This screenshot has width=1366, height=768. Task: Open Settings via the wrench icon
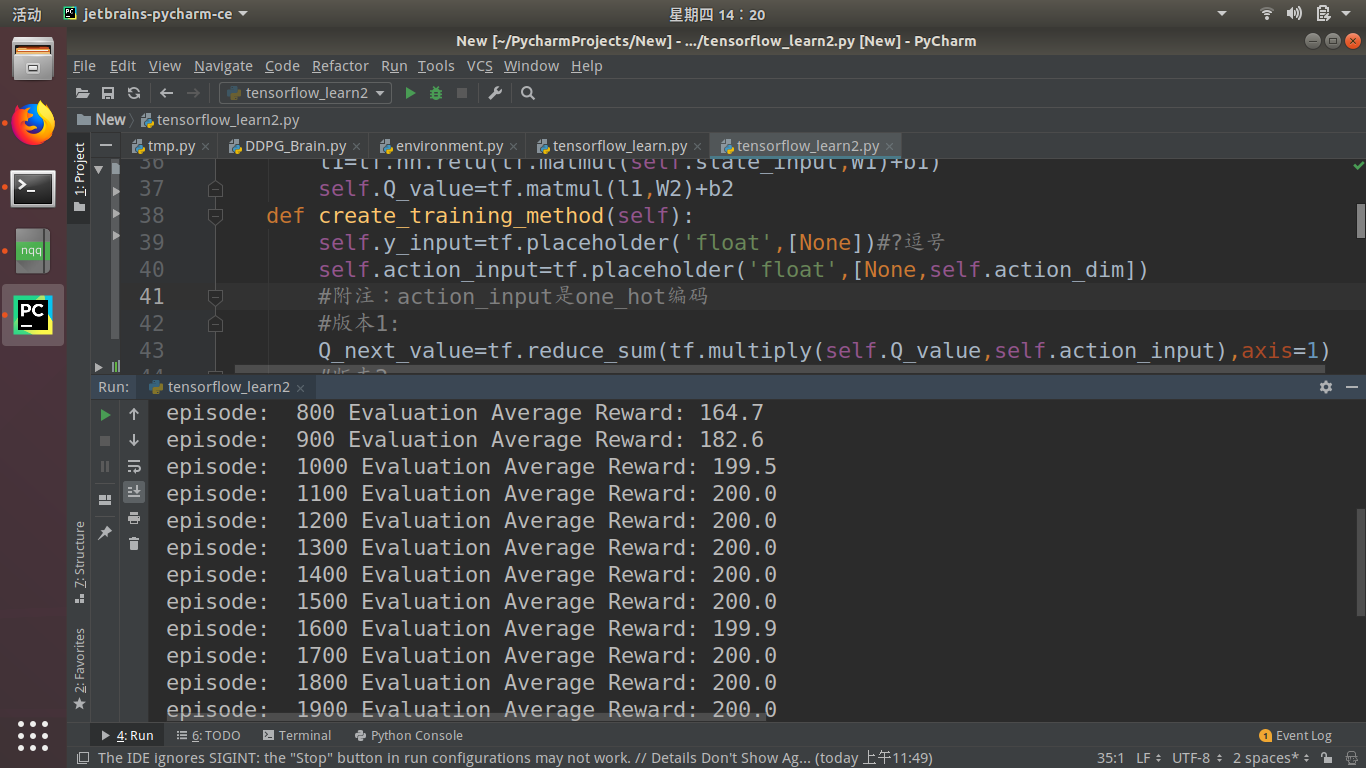pos(495,93)
